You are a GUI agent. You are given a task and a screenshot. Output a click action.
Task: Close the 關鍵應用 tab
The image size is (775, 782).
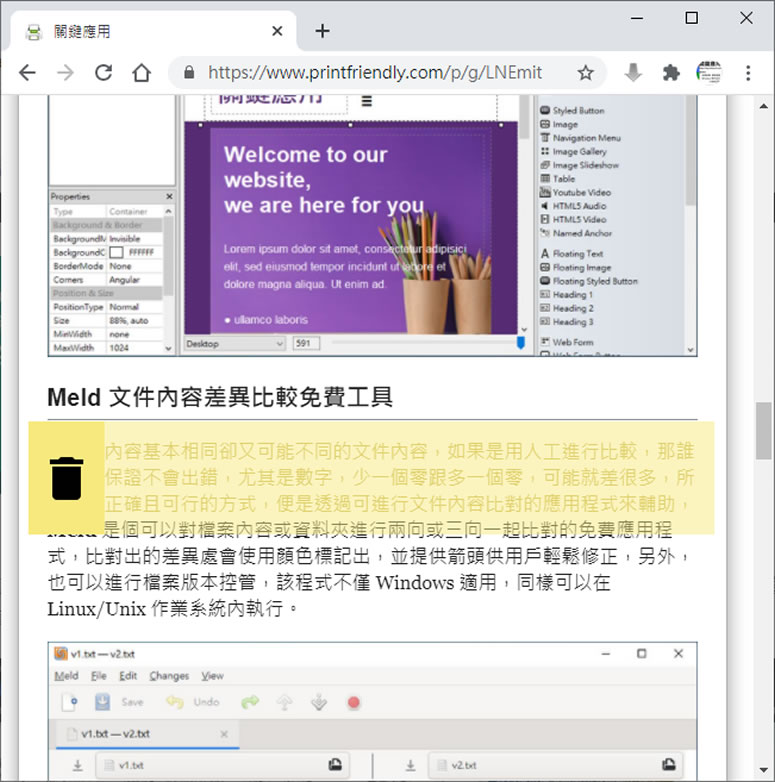[x=277, y=31]
